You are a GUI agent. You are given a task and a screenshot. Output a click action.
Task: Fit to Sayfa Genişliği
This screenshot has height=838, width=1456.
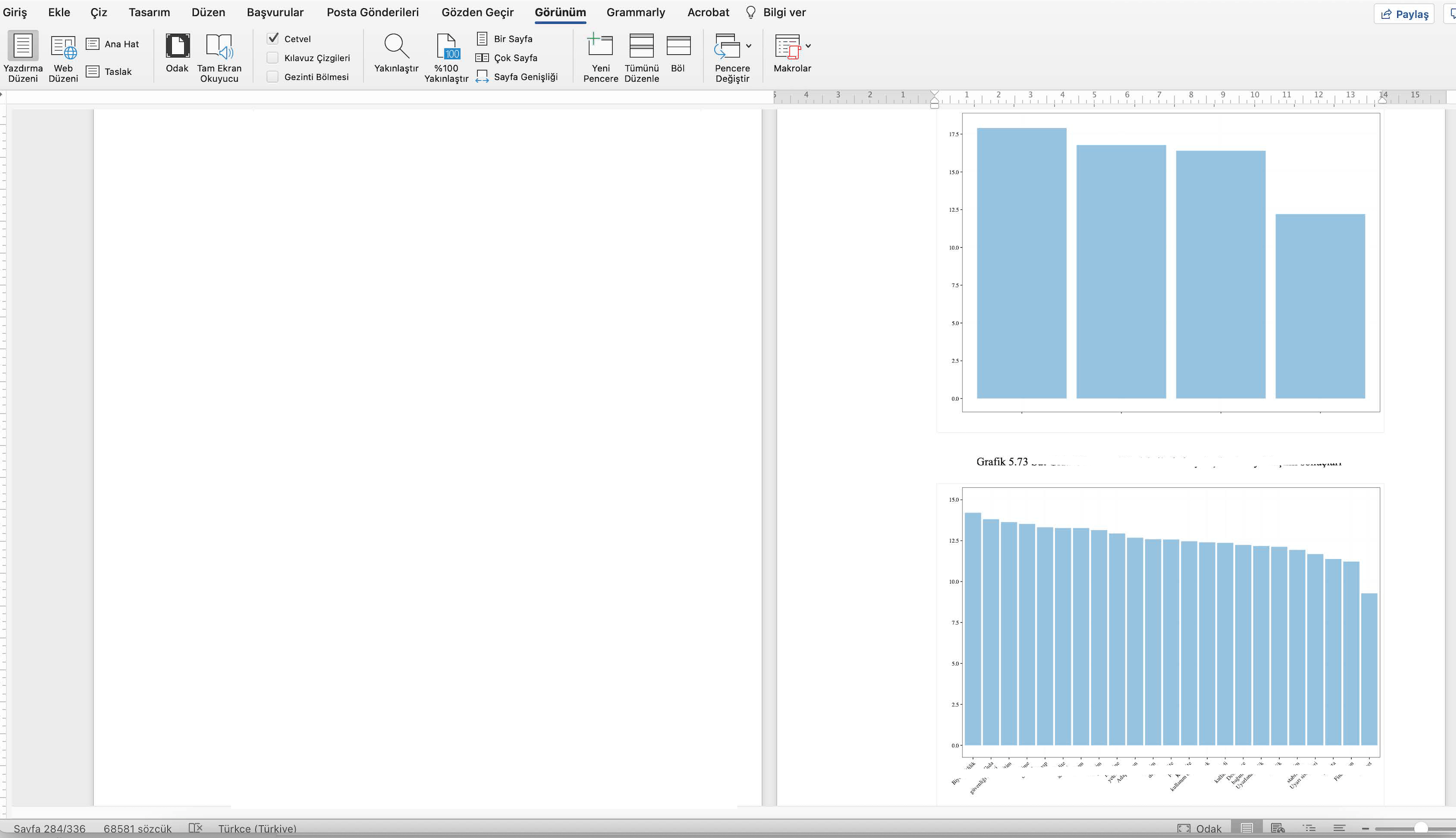click(516, 77)
